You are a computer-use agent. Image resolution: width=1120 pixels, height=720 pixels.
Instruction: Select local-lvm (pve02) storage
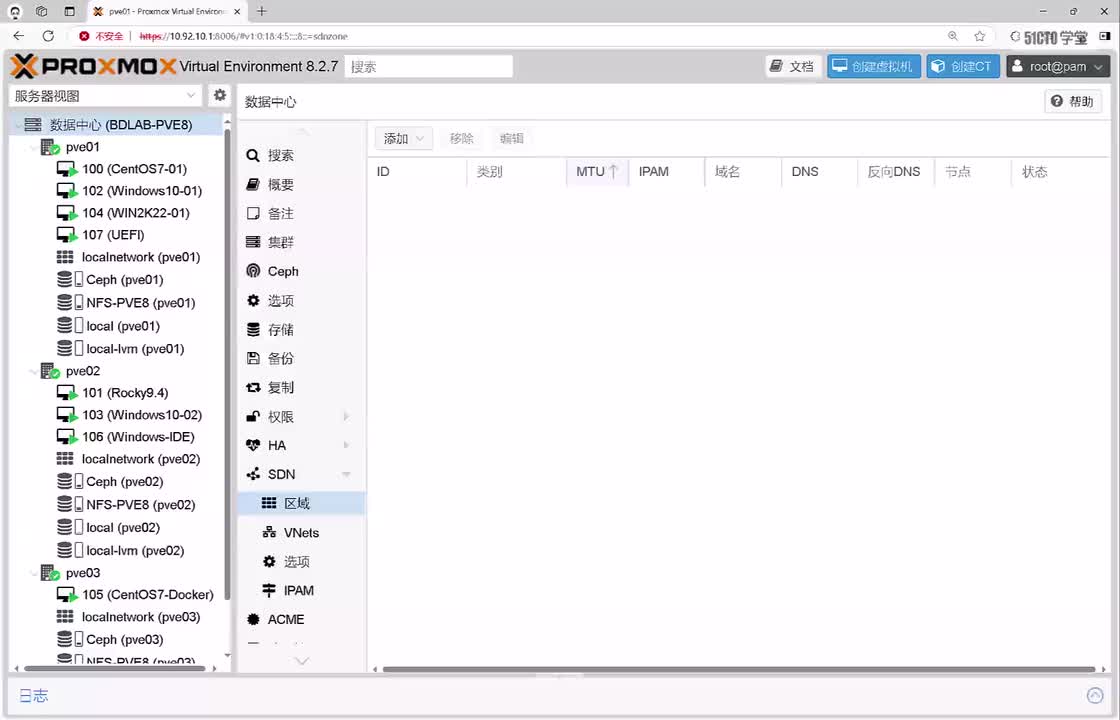[x=134, y=551]
